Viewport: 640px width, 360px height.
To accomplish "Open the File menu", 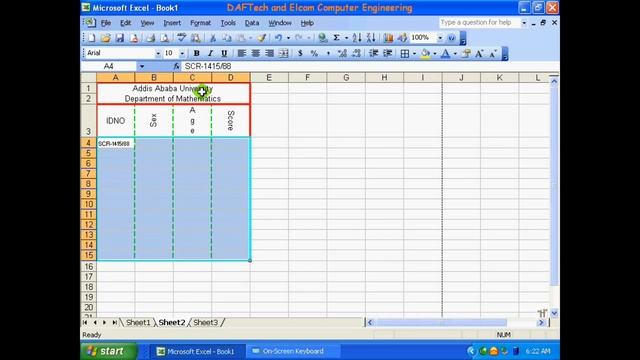I will pos(106,23).
